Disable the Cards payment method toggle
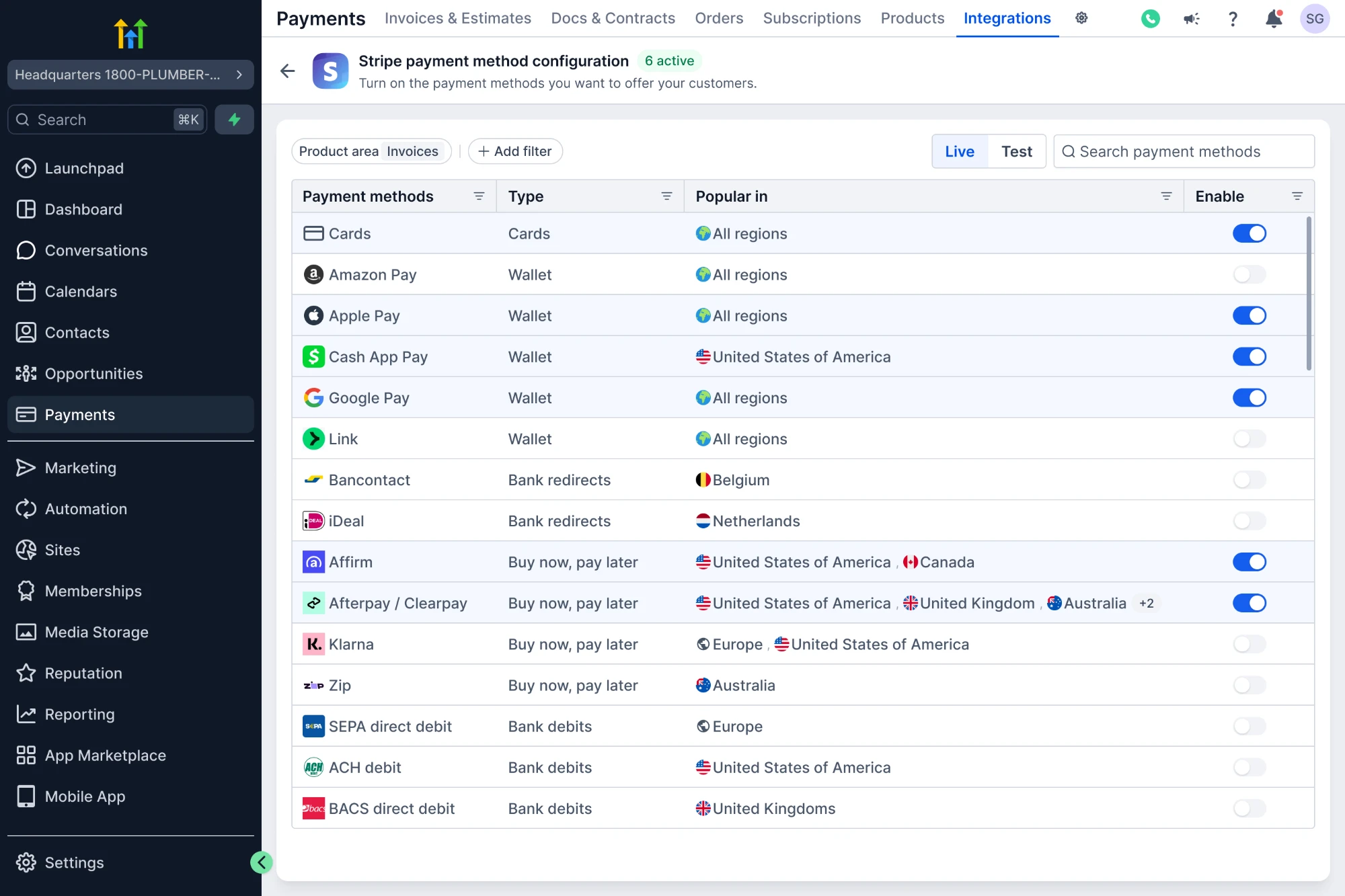The height and width of the screenshot is (896, 1345). [1249, 233]
